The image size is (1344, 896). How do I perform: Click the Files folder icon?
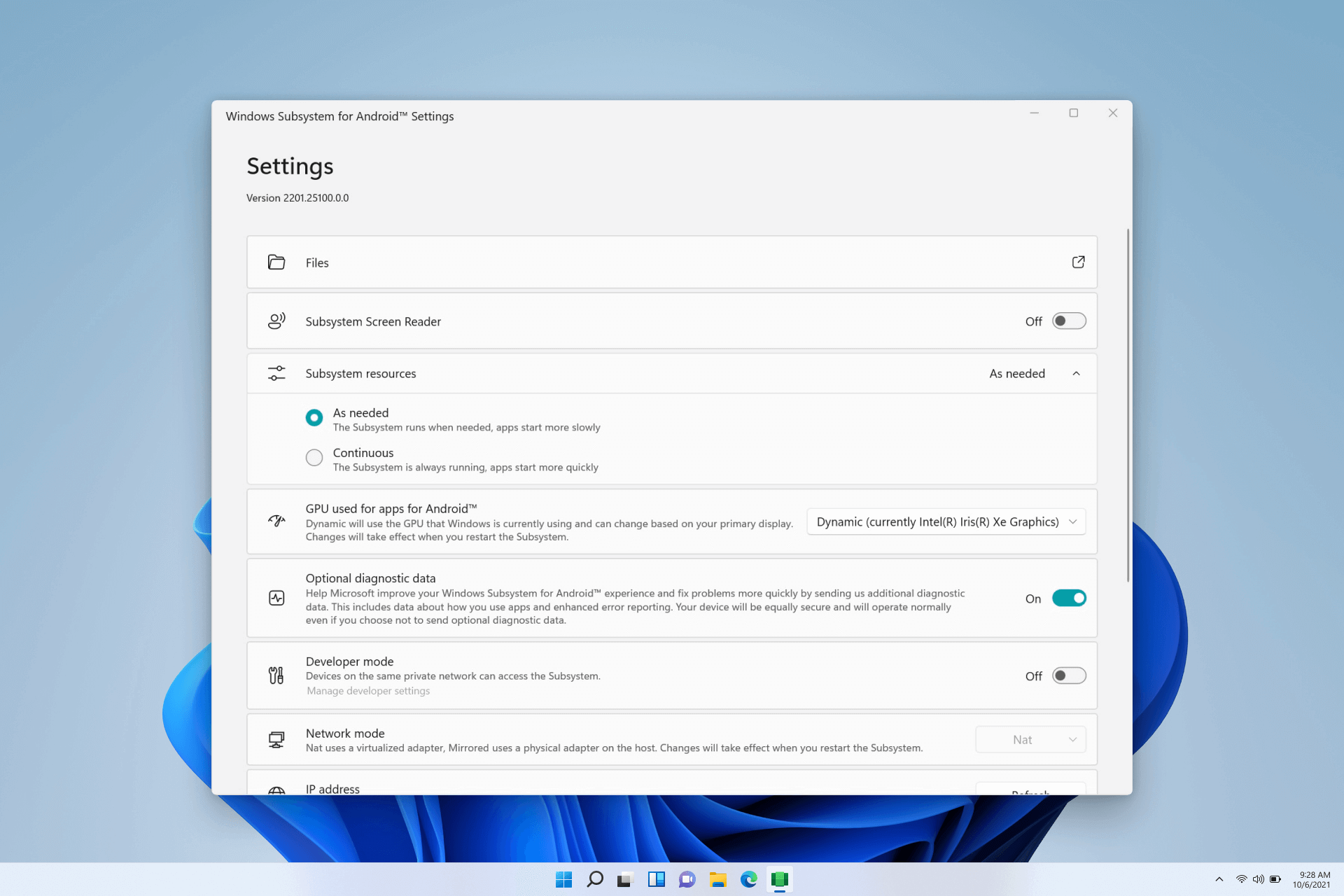[276, 262]
